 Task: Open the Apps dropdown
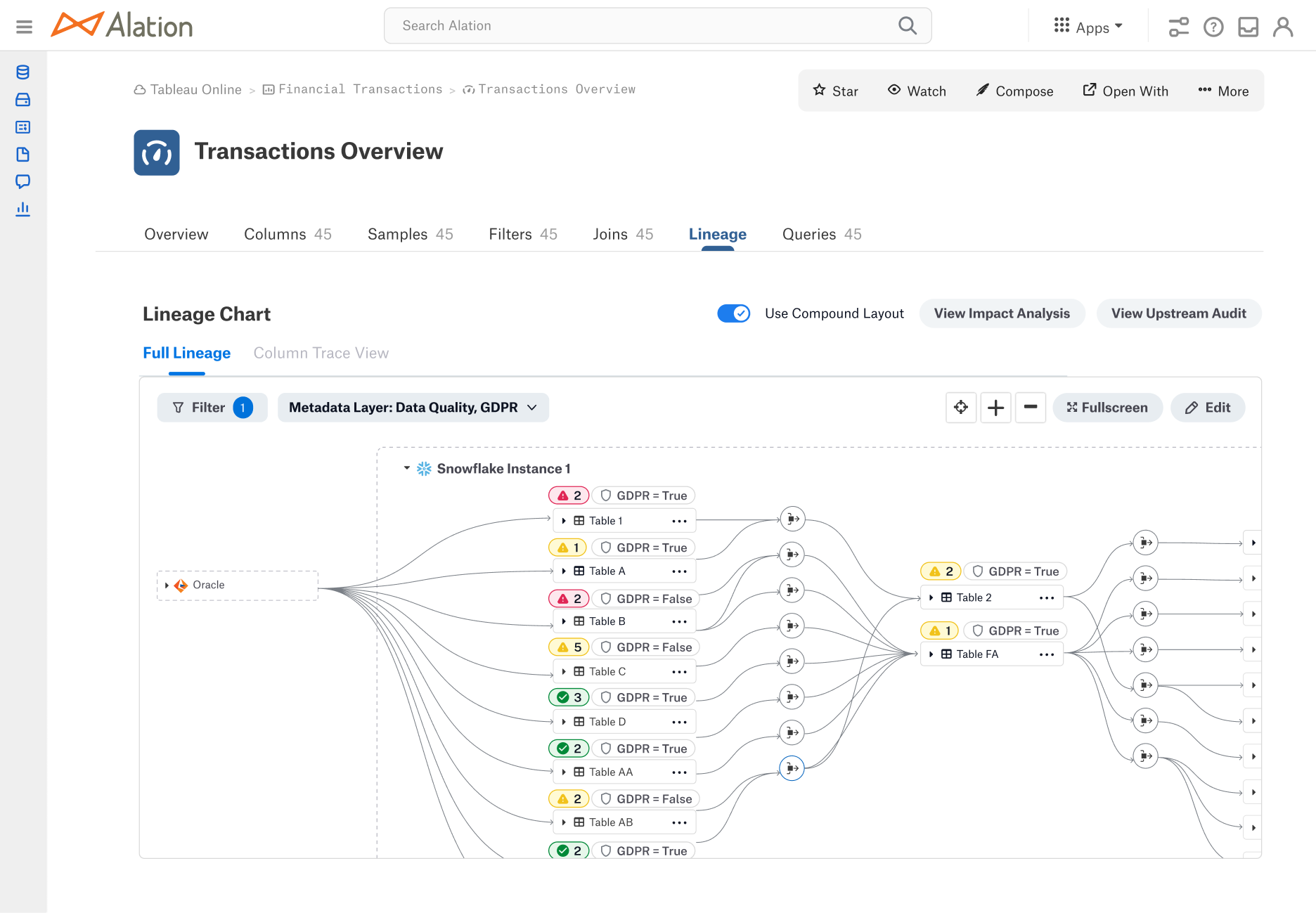[1088, 27]
